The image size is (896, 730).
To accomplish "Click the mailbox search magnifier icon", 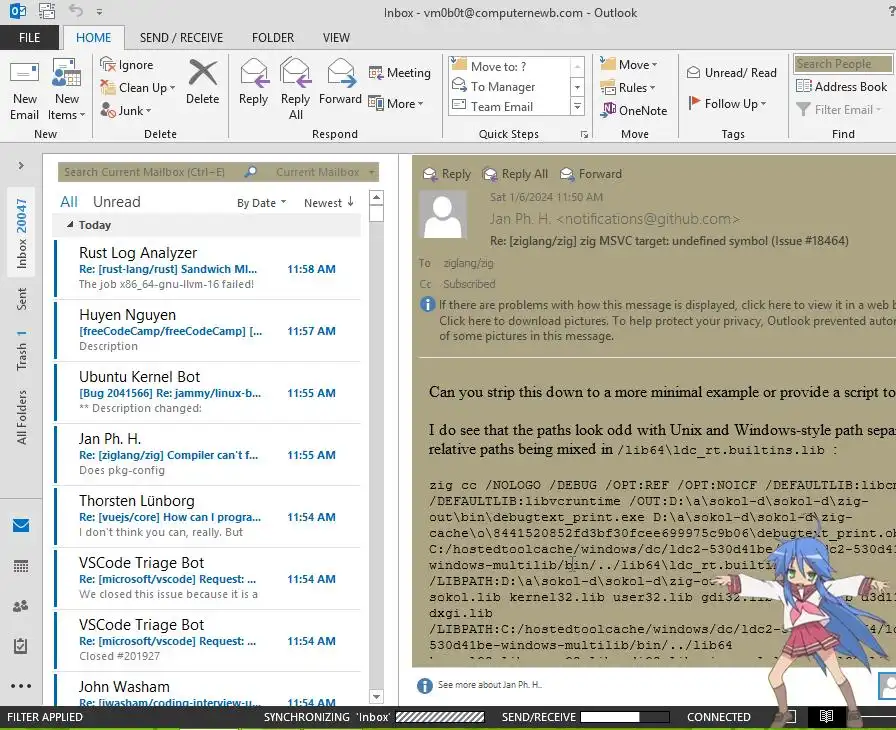I will point(250,172).
